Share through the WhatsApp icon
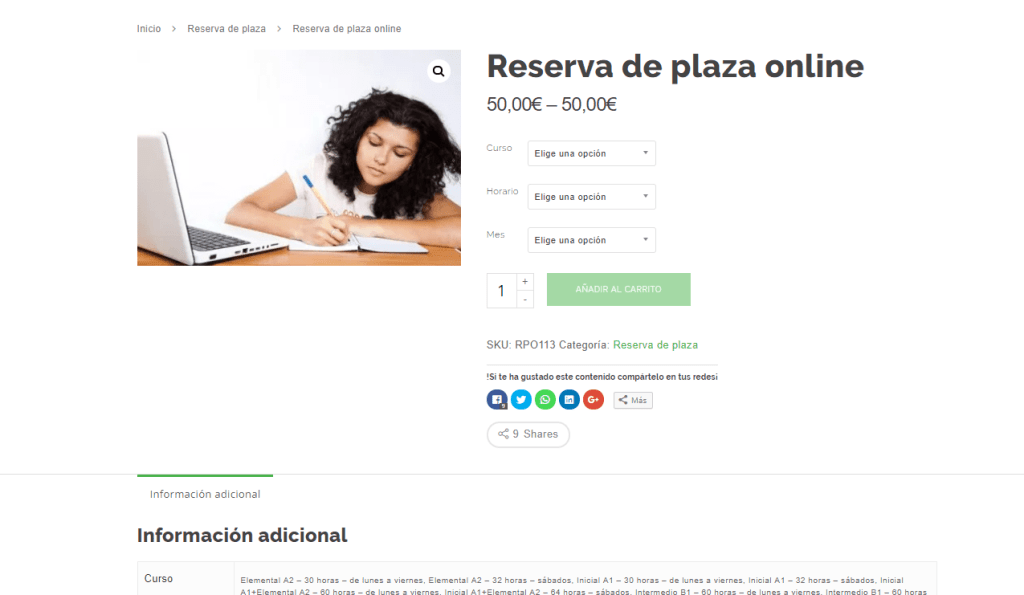This screenshot has height=595, width=1024. point(545,400)
